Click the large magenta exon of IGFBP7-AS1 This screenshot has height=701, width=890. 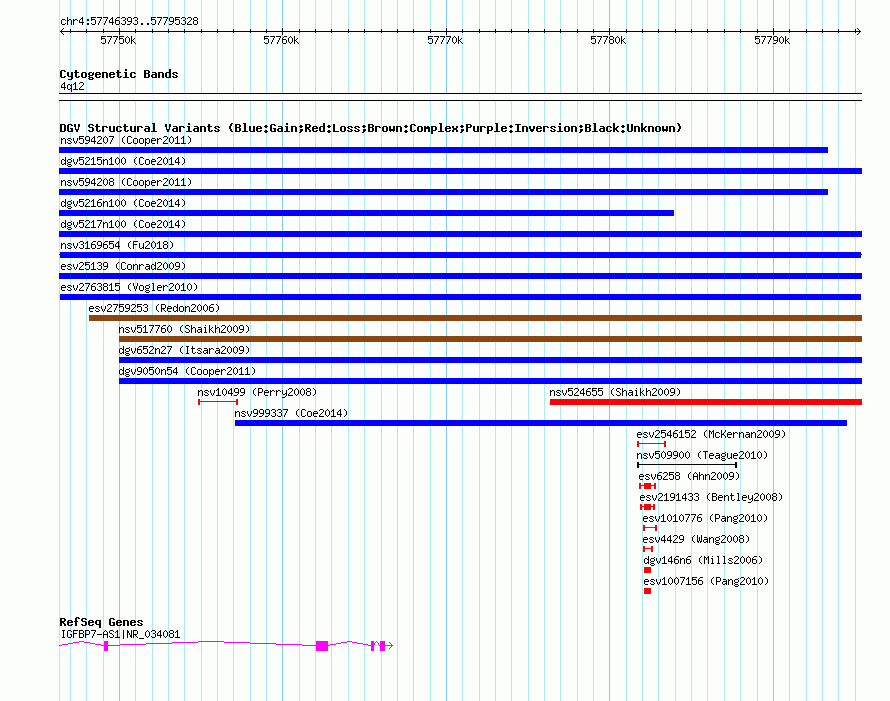322,646
